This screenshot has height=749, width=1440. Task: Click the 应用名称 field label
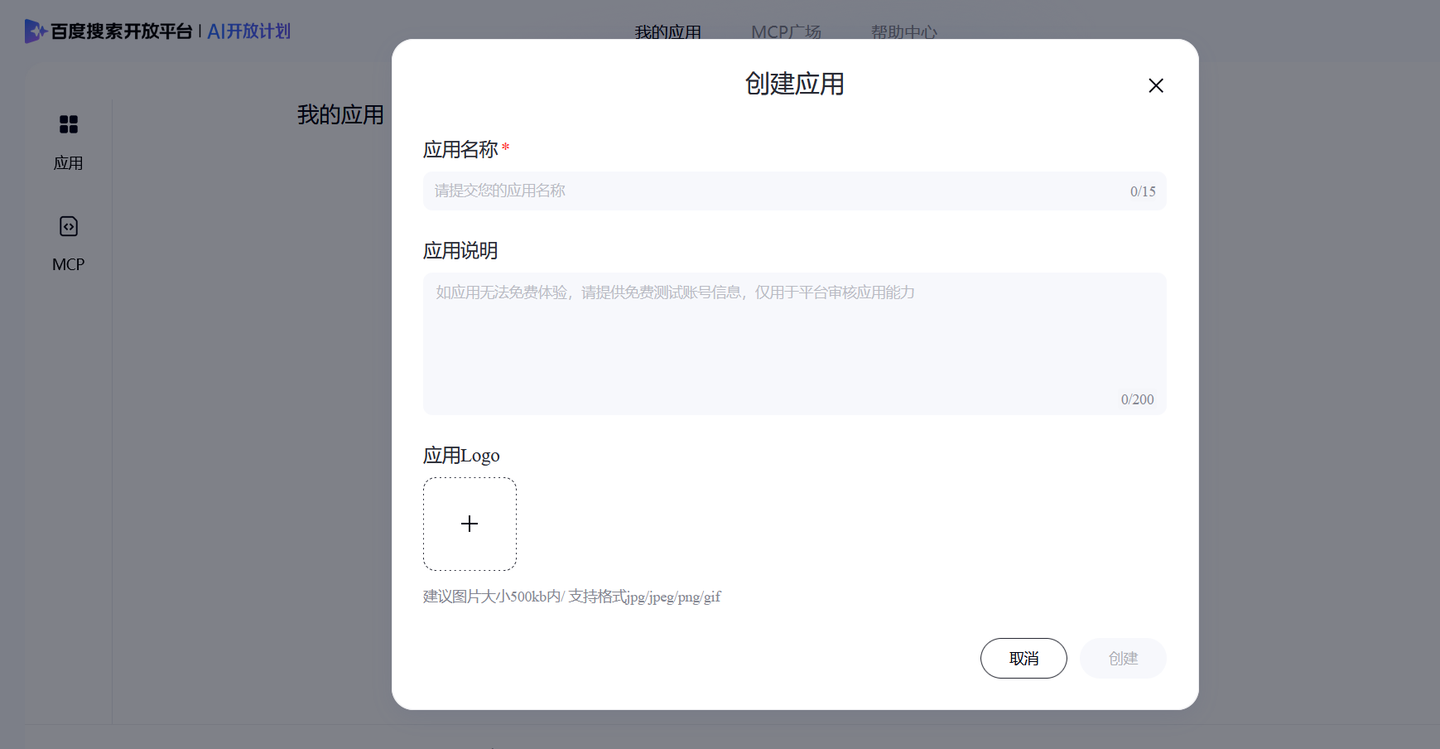point(460,150)
